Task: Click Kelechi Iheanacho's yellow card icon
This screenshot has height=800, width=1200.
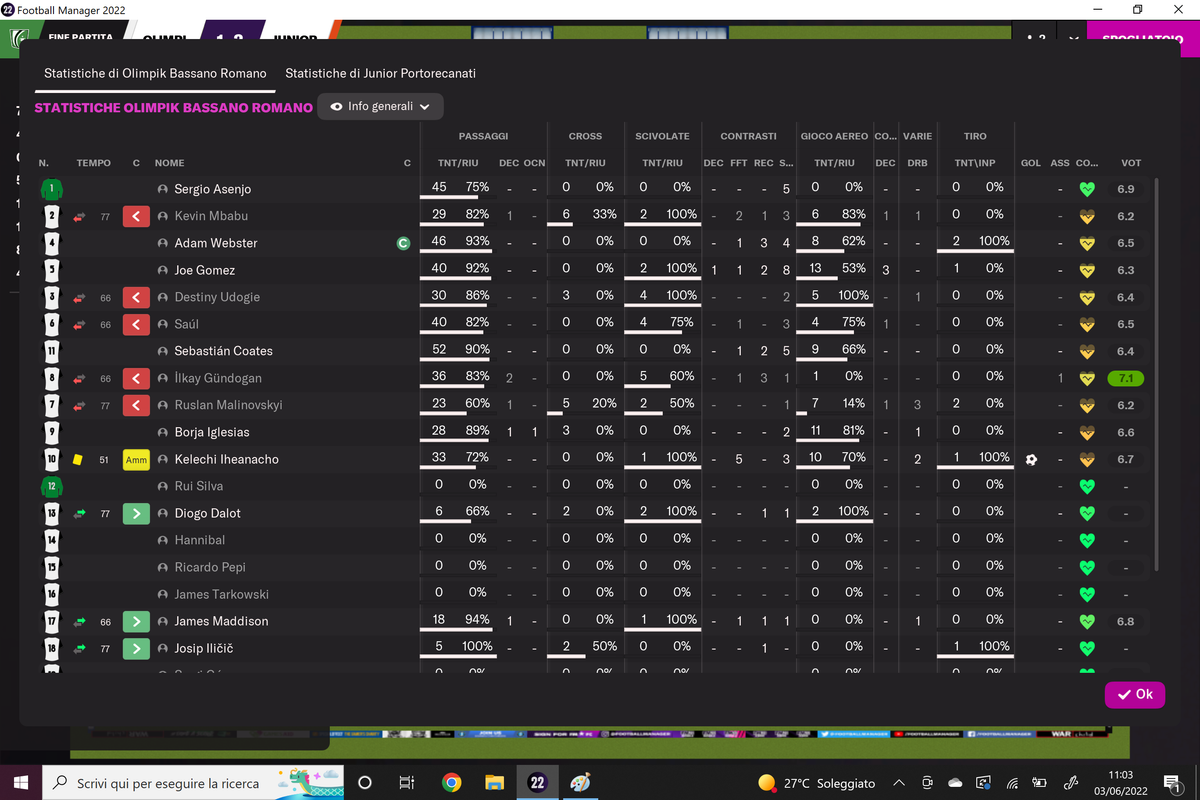Action: coord(78,459)
